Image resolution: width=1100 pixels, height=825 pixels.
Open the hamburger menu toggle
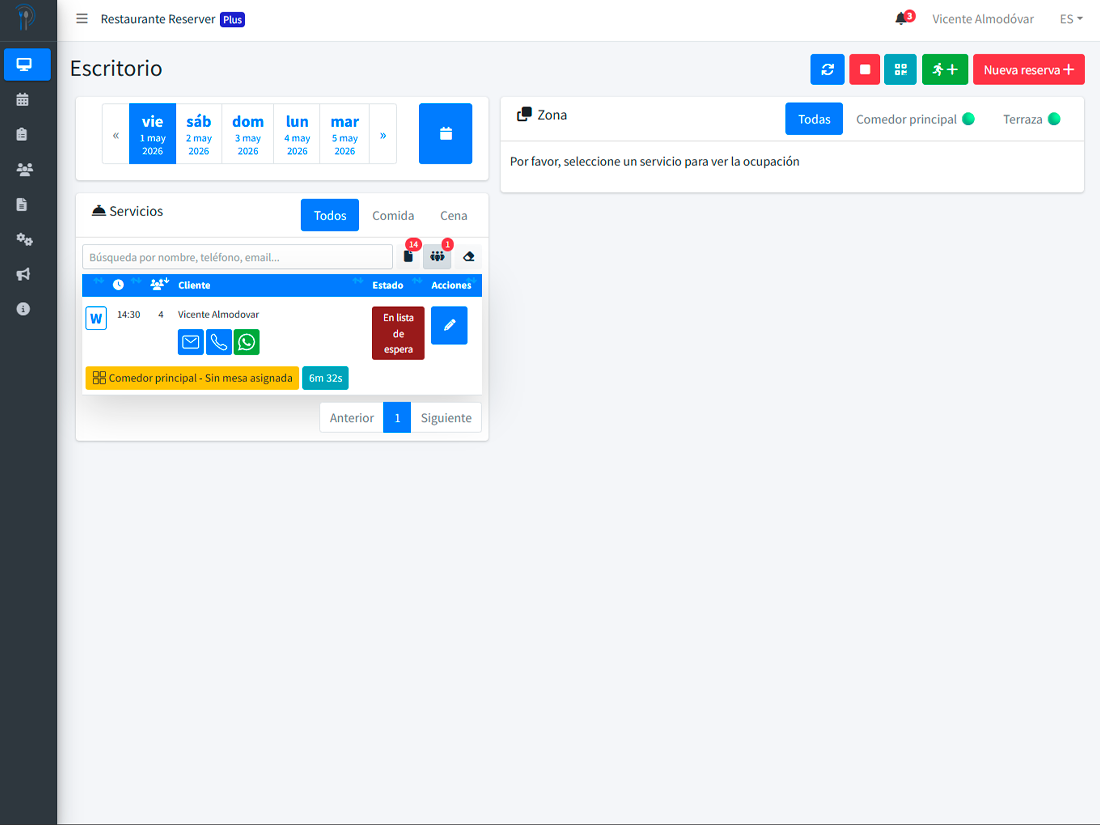pyautogui.click(x=82, y=19)
